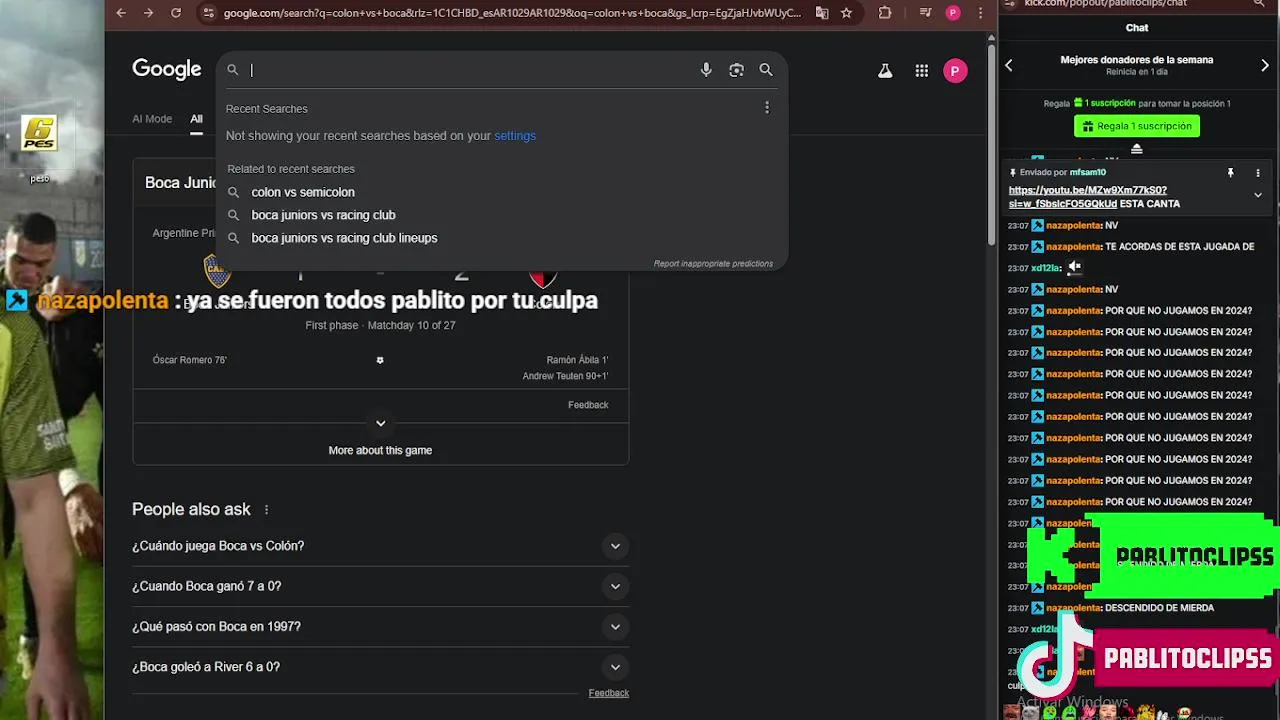The image size is (1280, 720).
Task: Click "Recent Searches" heading text
Action: point(267,109)
